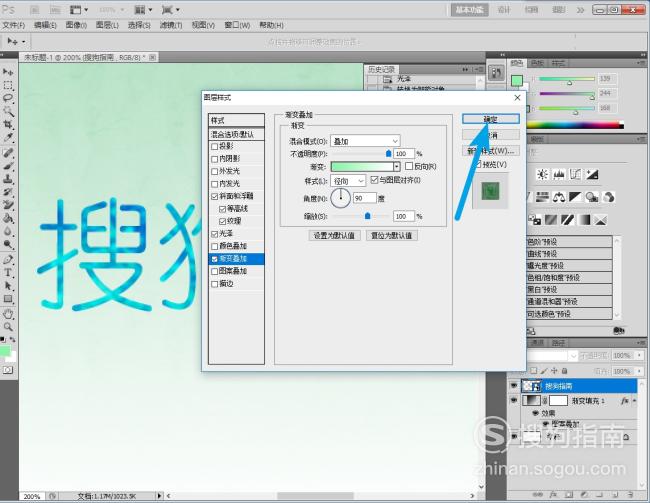Select the Hand tool
This screenshot has width=650, height=503.
point(8,314)
